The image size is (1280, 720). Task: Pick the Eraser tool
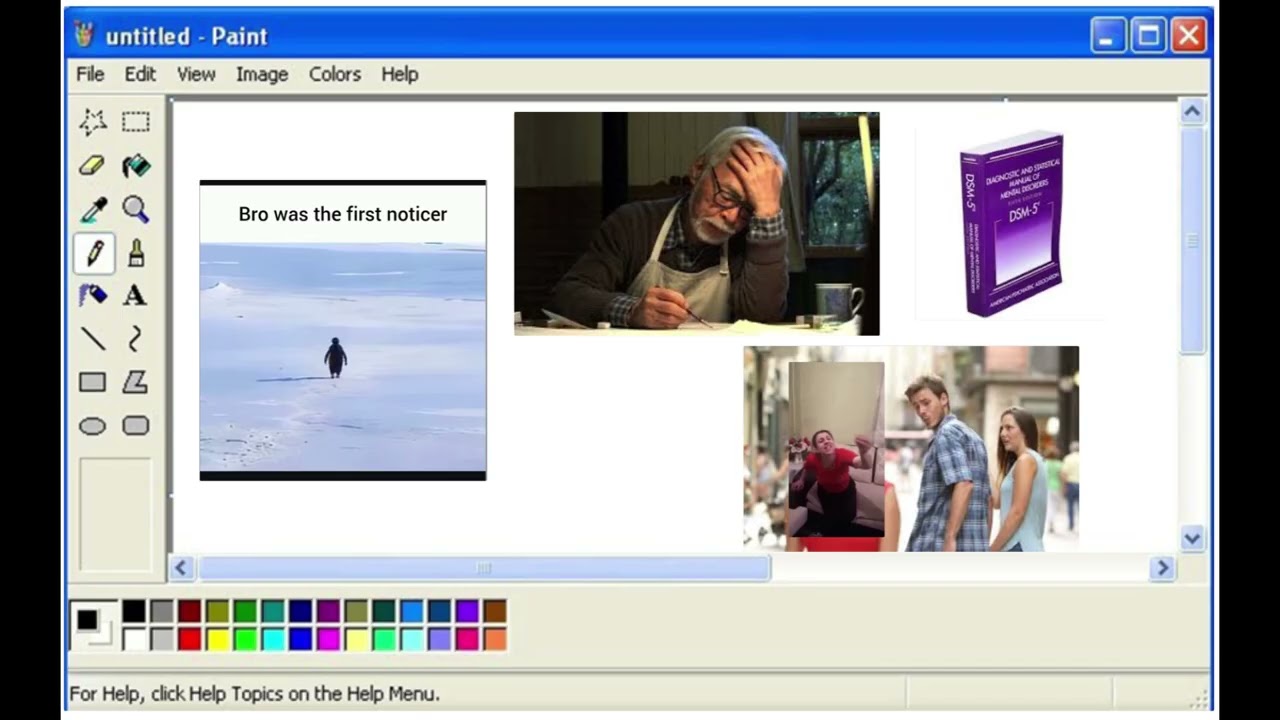(93, 165)
